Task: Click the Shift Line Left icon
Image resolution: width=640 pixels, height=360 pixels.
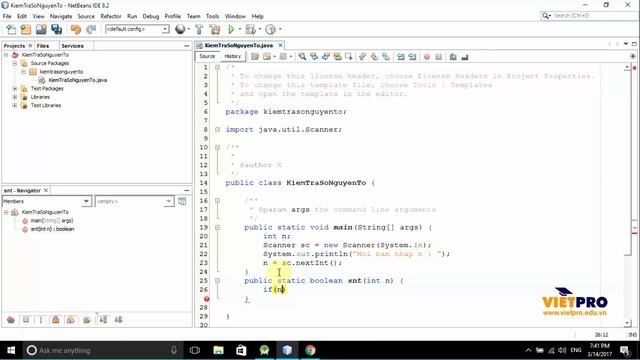Action: pyautogui.click(x=401, y=57)
